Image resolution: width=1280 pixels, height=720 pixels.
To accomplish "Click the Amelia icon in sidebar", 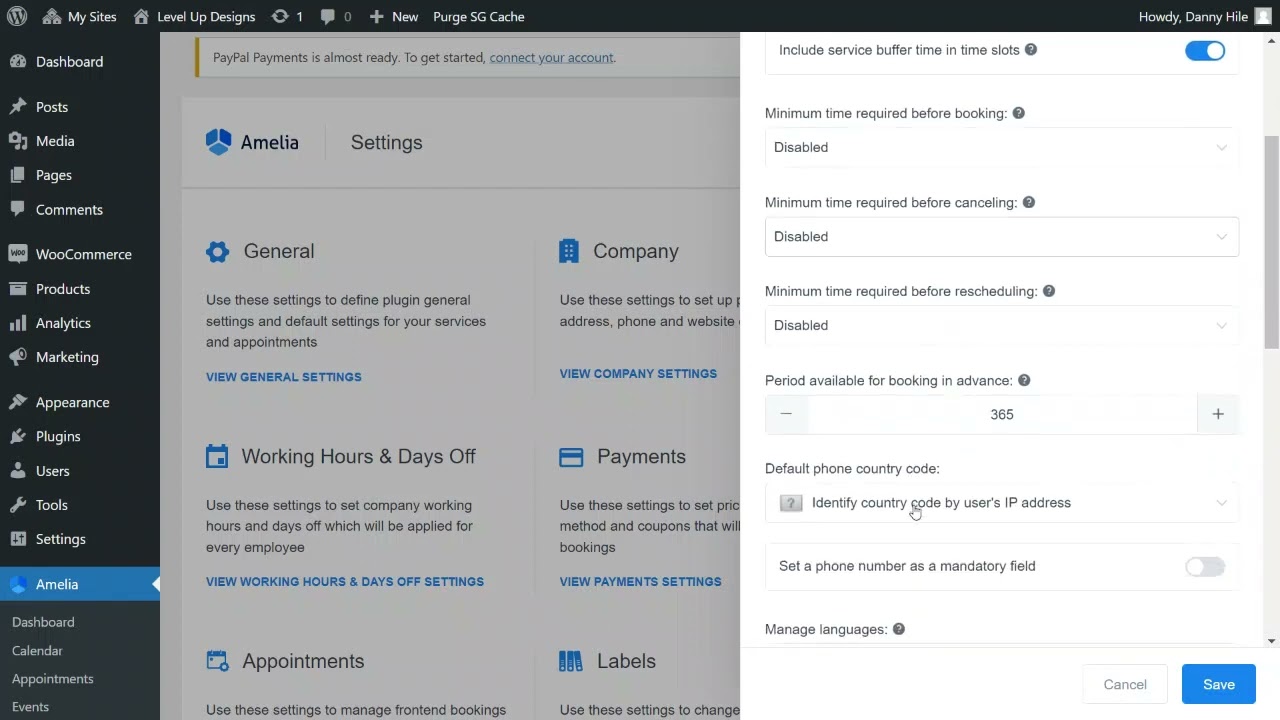I will click(18, 584).
